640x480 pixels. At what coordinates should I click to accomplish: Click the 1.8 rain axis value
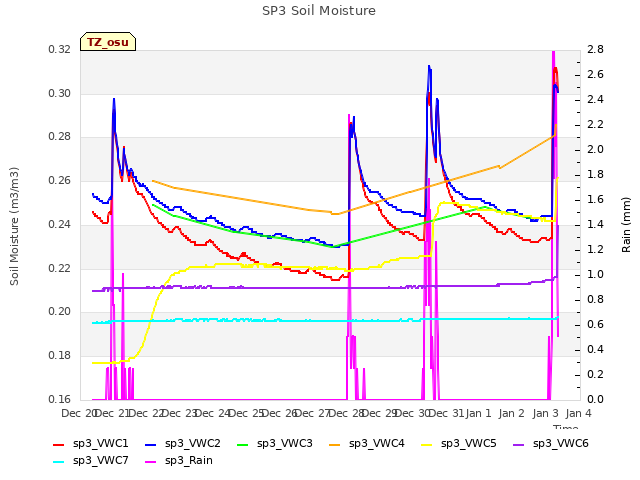tap(595, 175)
